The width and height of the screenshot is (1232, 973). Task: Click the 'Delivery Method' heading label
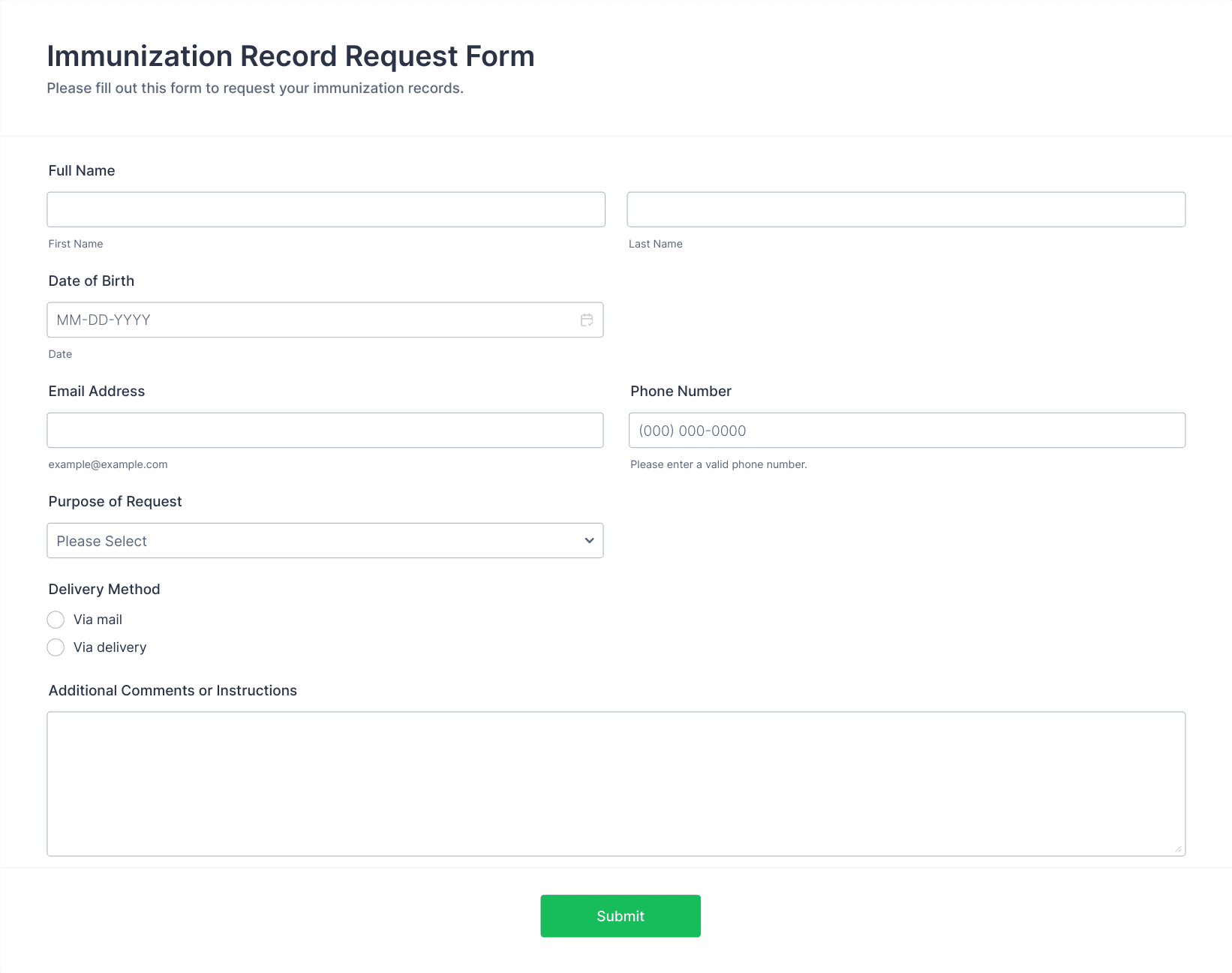point(104,590)
